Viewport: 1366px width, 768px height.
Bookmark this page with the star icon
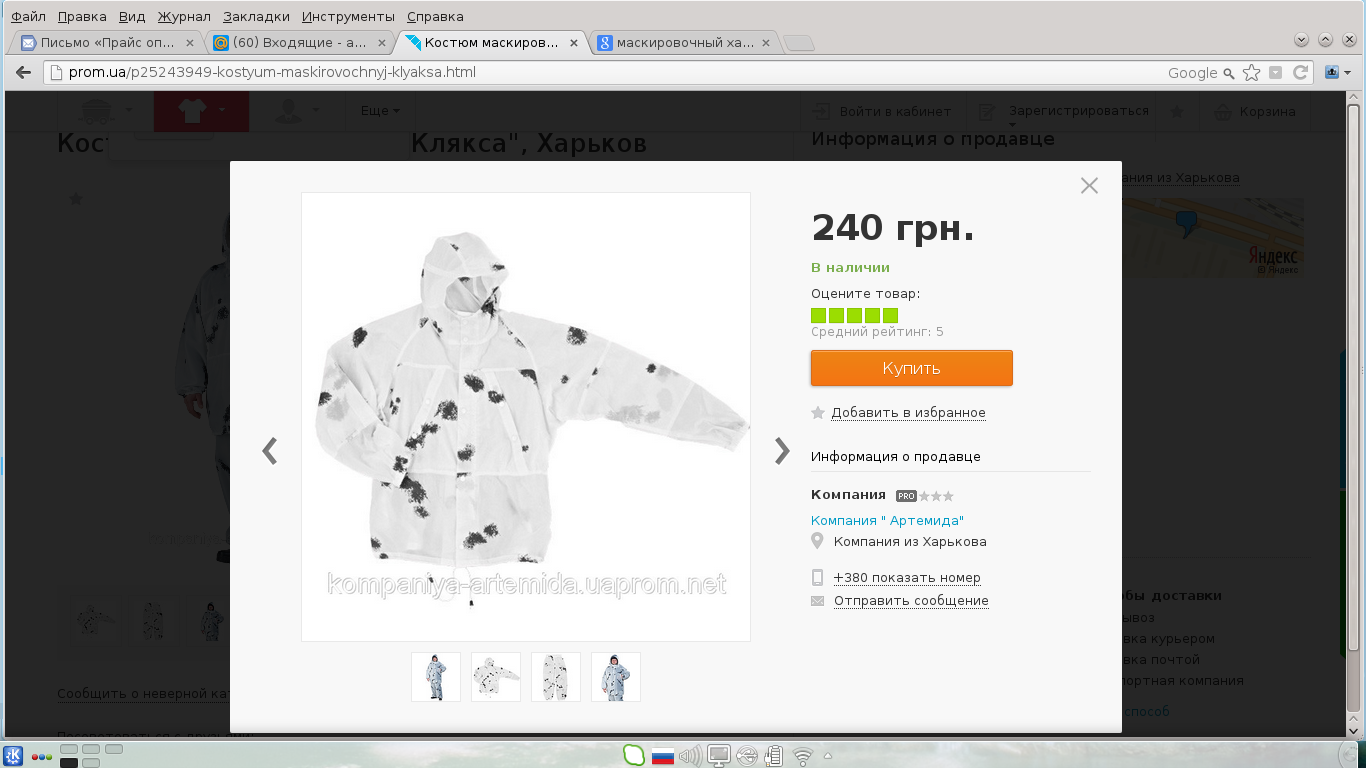[1251, 72]
